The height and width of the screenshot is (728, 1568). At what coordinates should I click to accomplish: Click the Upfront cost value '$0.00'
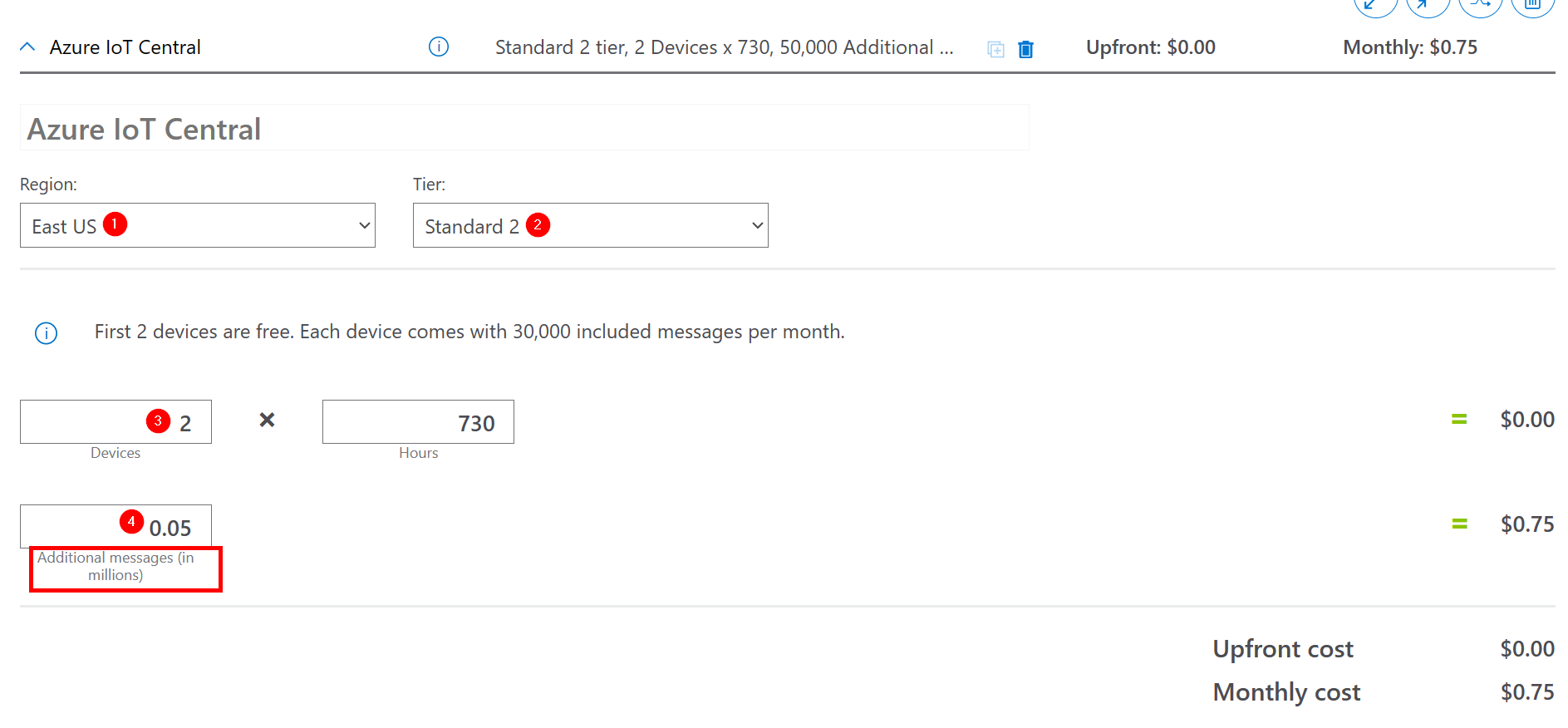pyautogui.click(x=1527, y=649)
